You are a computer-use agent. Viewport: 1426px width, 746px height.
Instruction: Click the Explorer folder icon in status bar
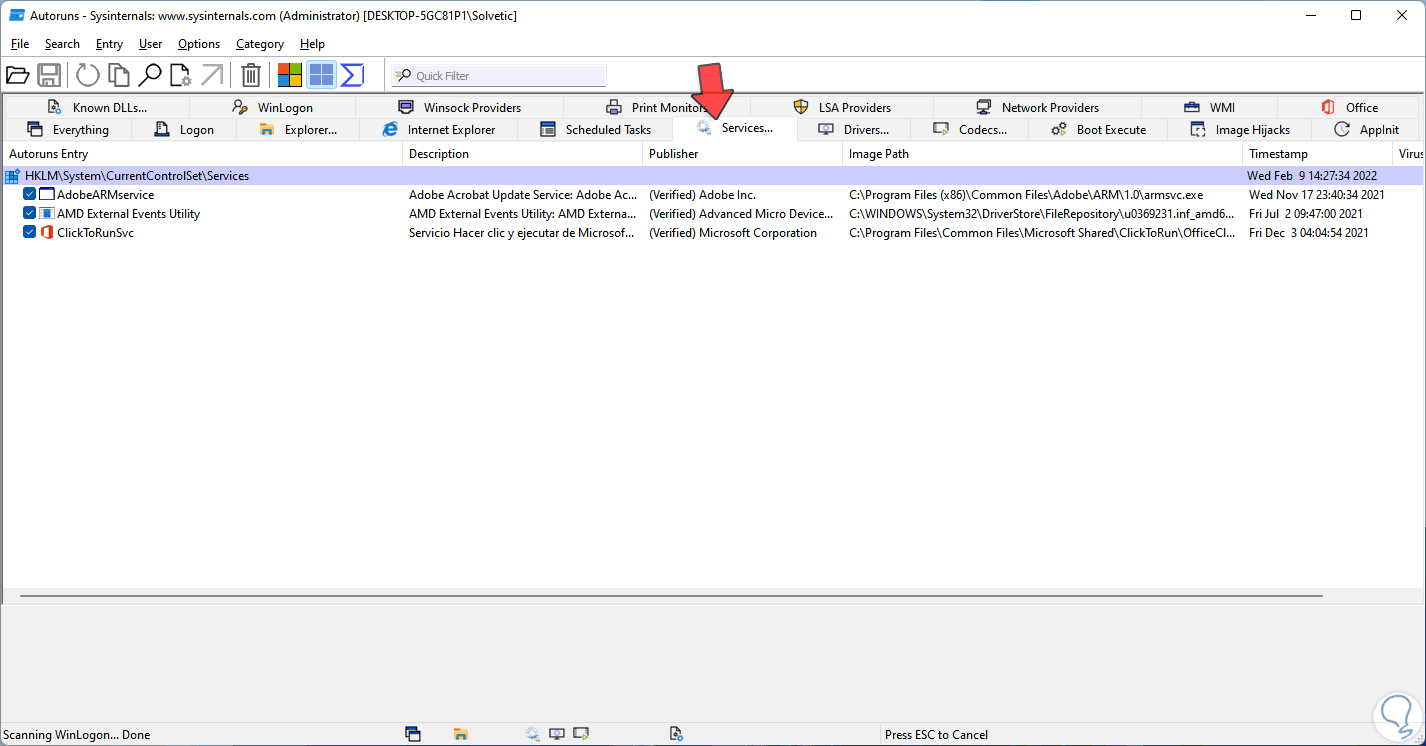point(461,734)
